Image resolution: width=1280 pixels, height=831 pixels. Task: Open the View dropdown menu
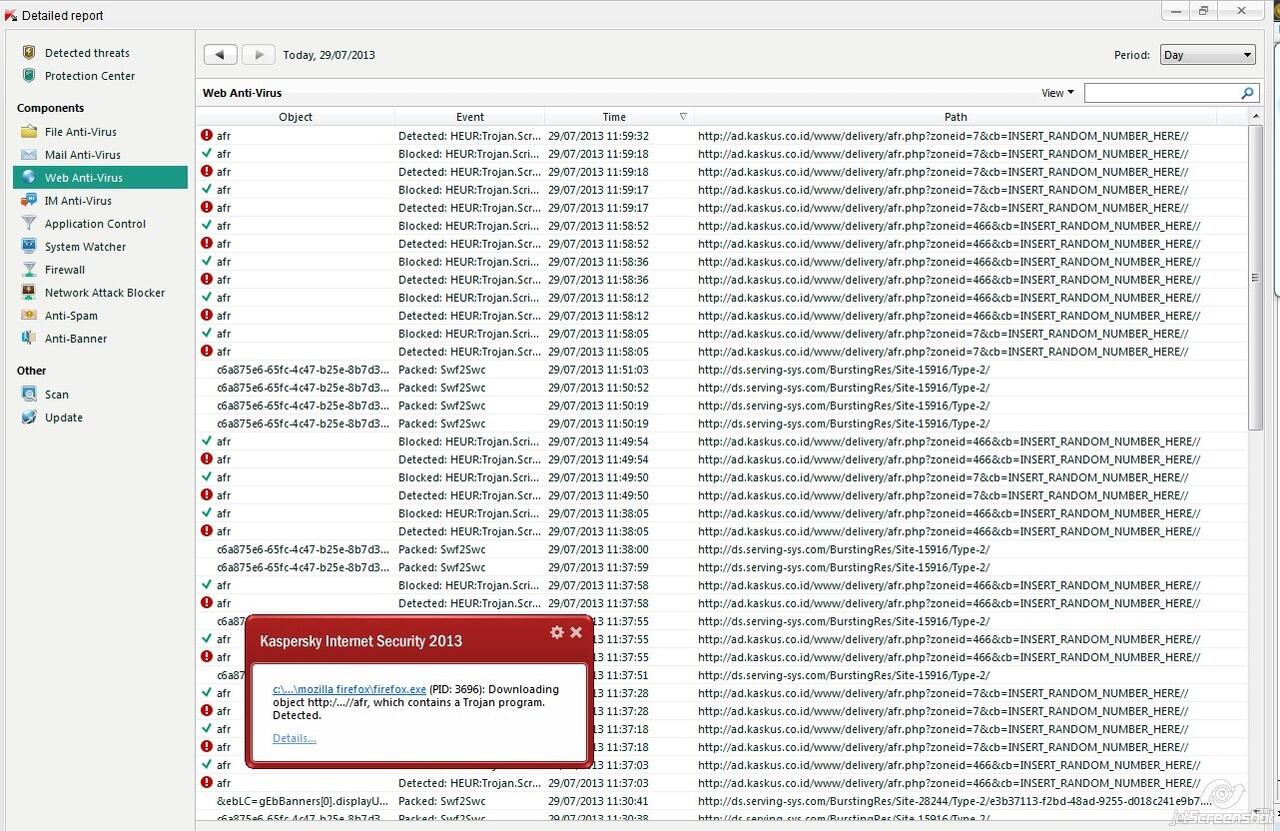click(x=1057, y=93)
